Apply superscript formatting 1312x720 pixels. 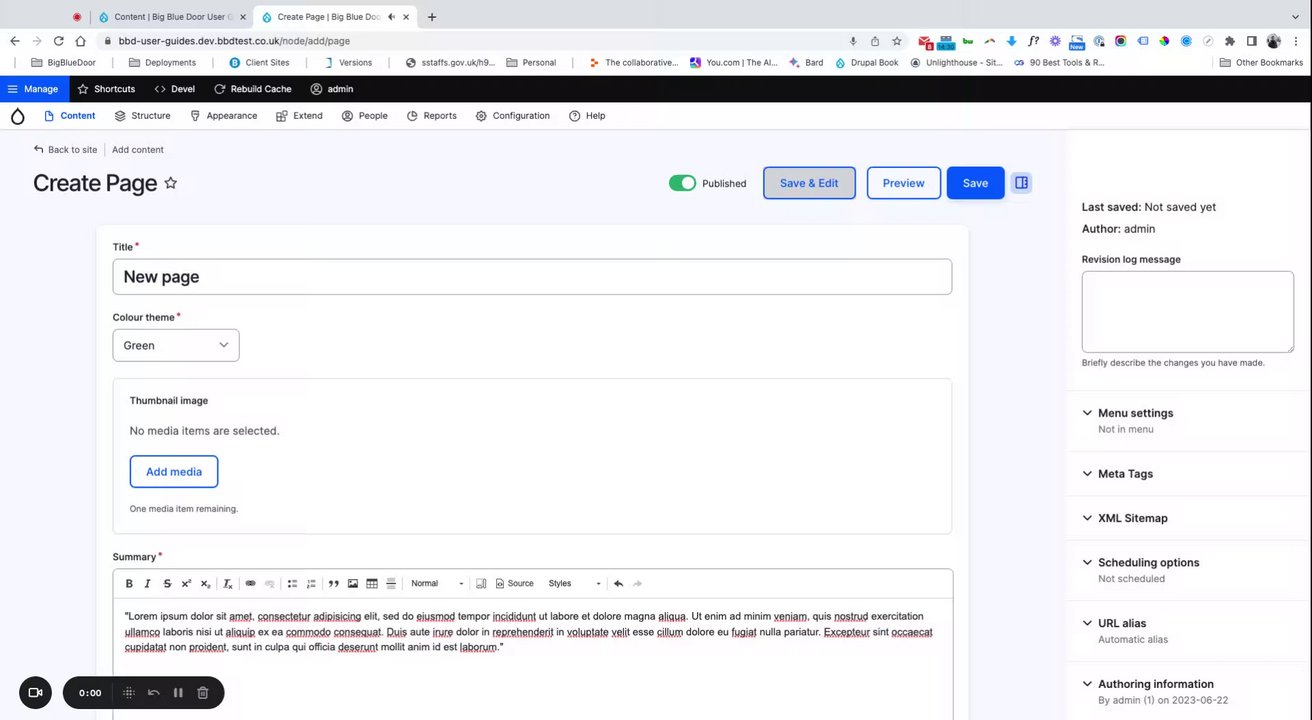tap(186, 584)
